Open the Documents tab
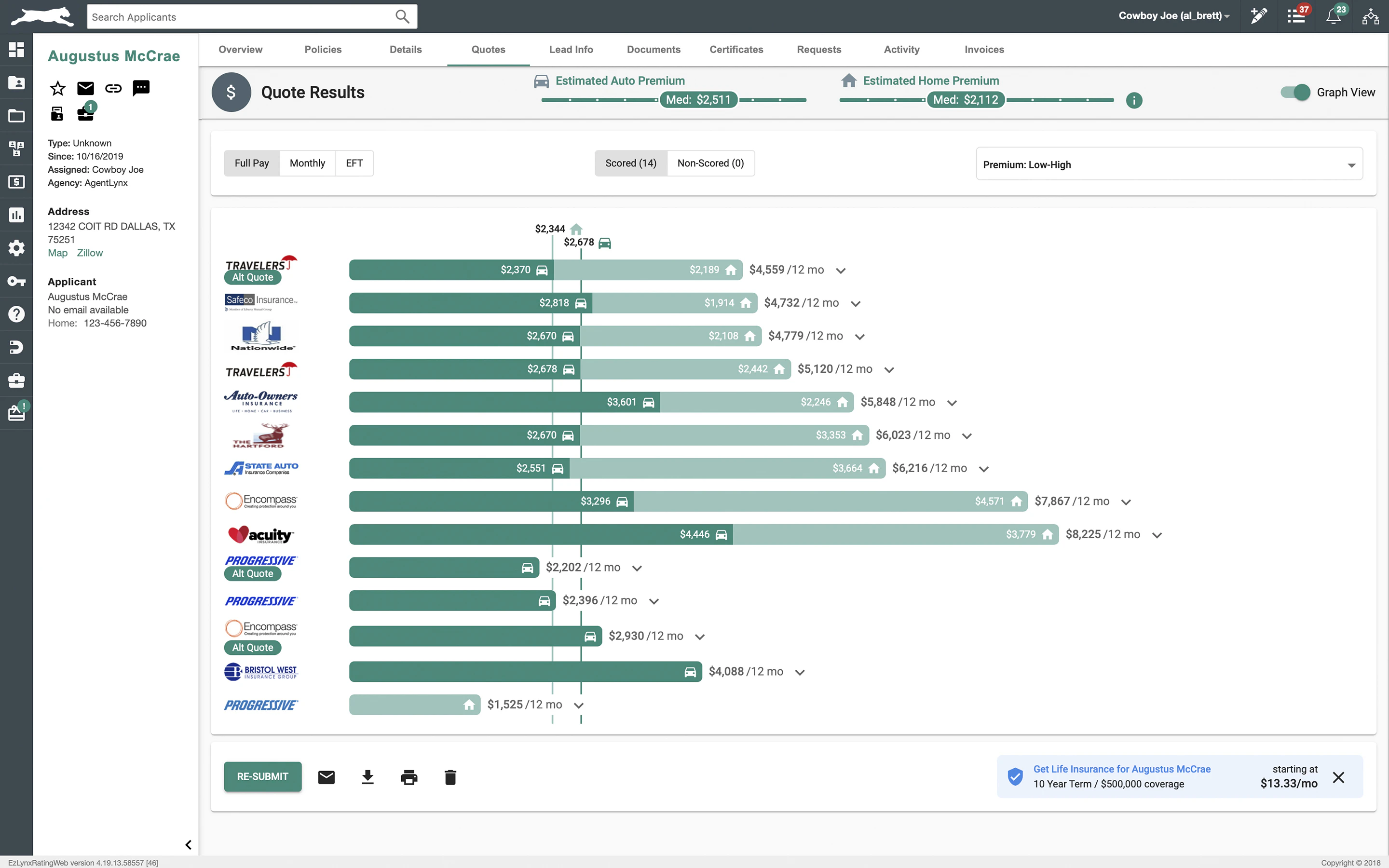This screenshot has width=1389, height=868. coord(654,49)
